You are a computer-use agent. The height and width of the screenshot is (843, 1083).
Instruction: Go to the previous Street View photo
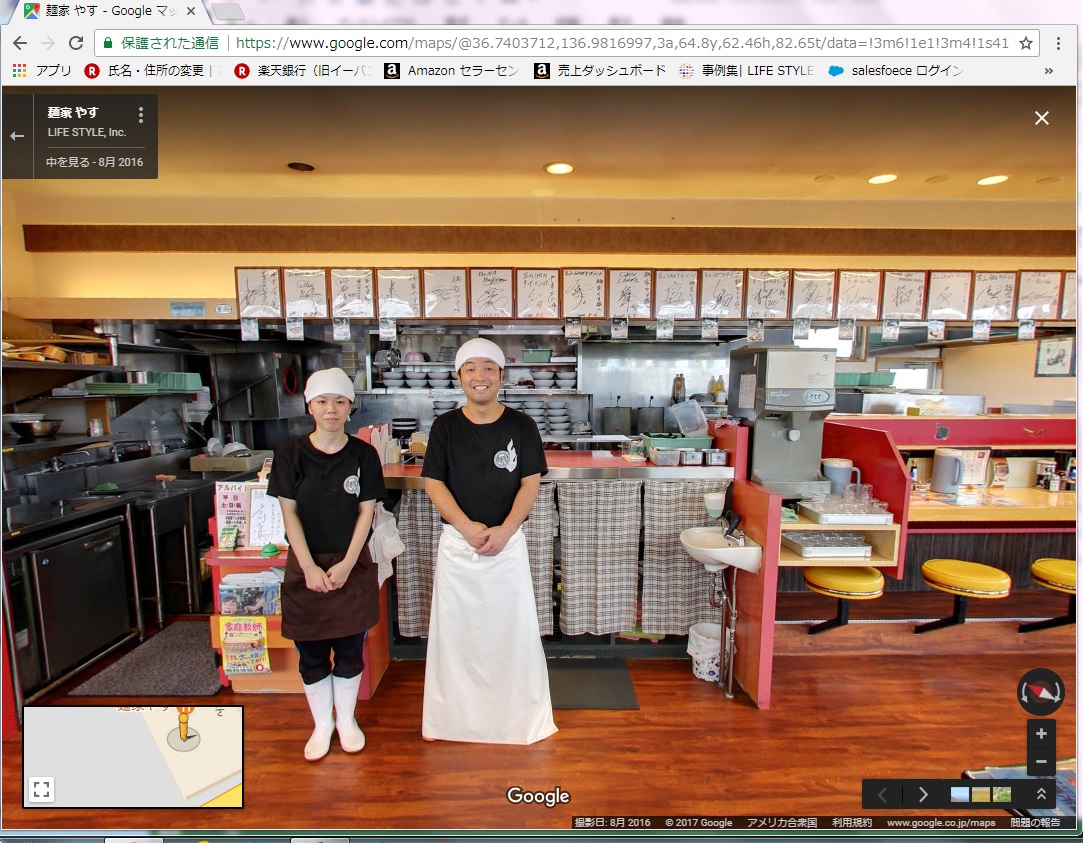point(882,795)
